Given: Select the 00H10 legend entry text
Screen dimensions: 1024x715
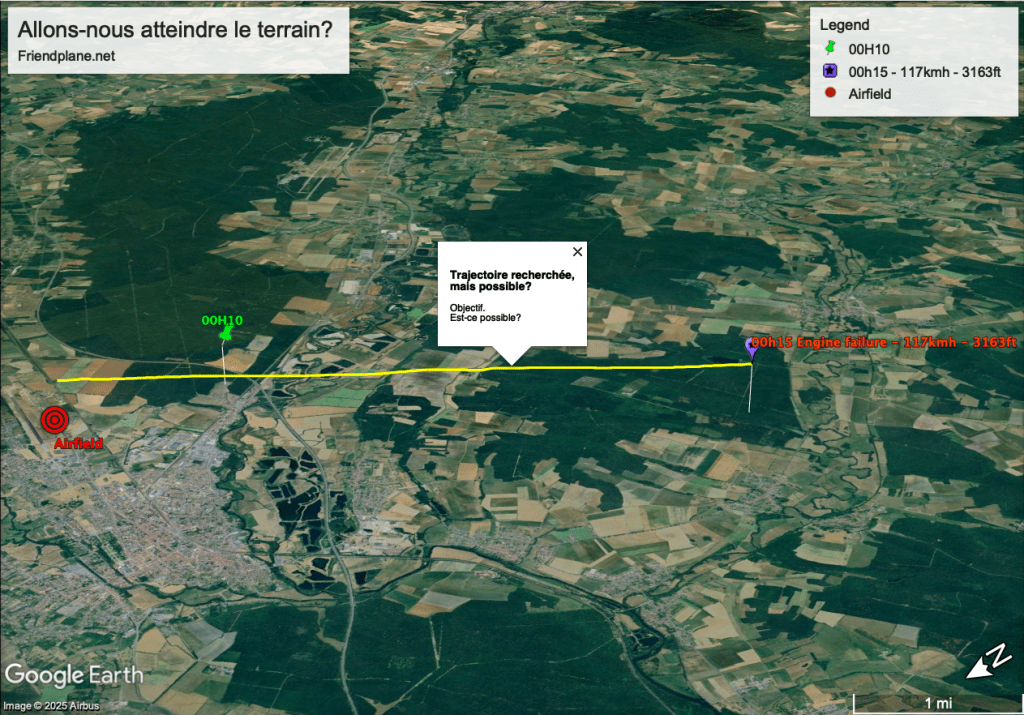Looking at the screenshot, I should [869, 48].
